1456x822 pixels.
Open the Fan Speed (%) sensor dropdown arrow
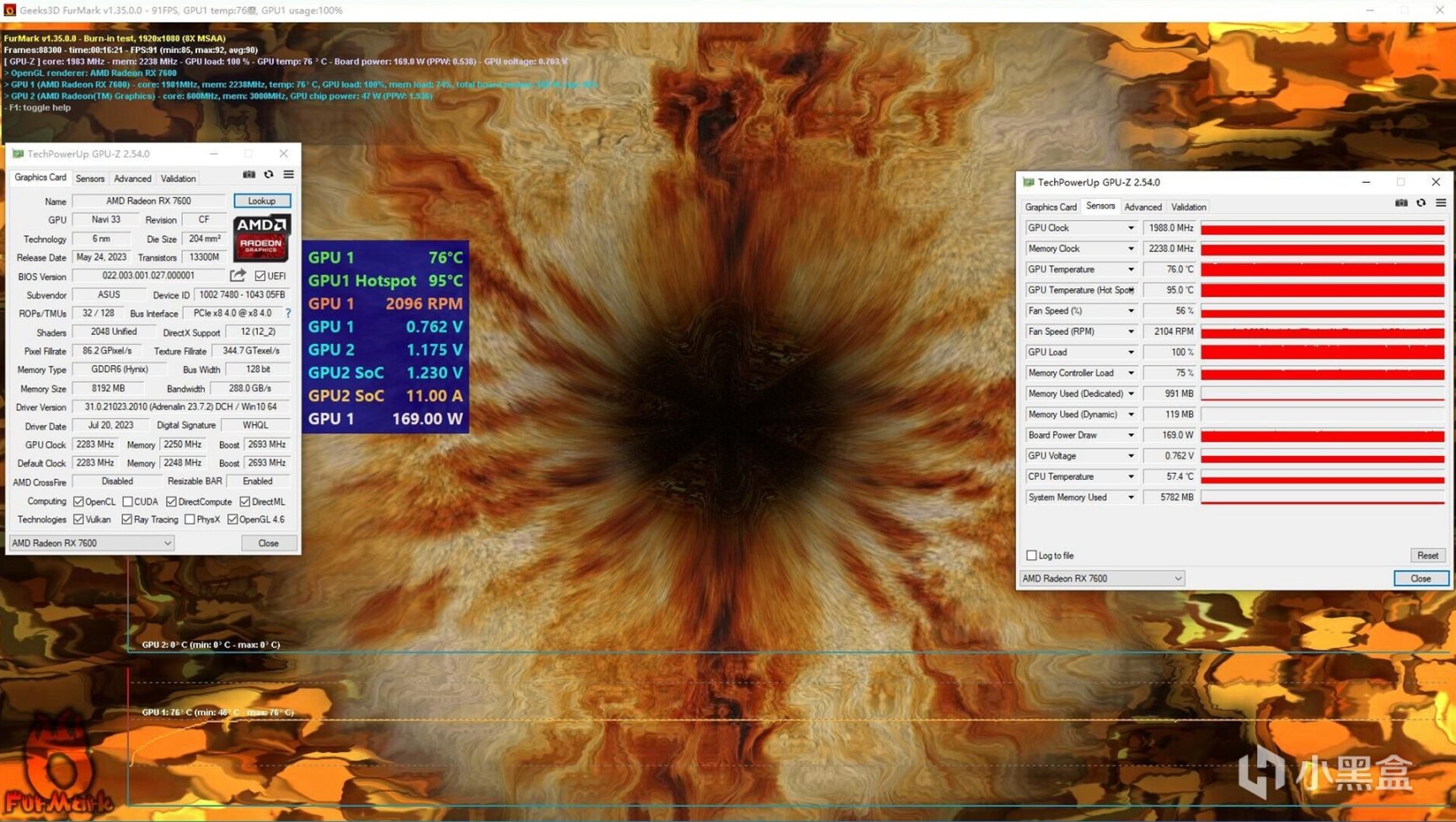pyautogui.click(x=1131, y=311)
